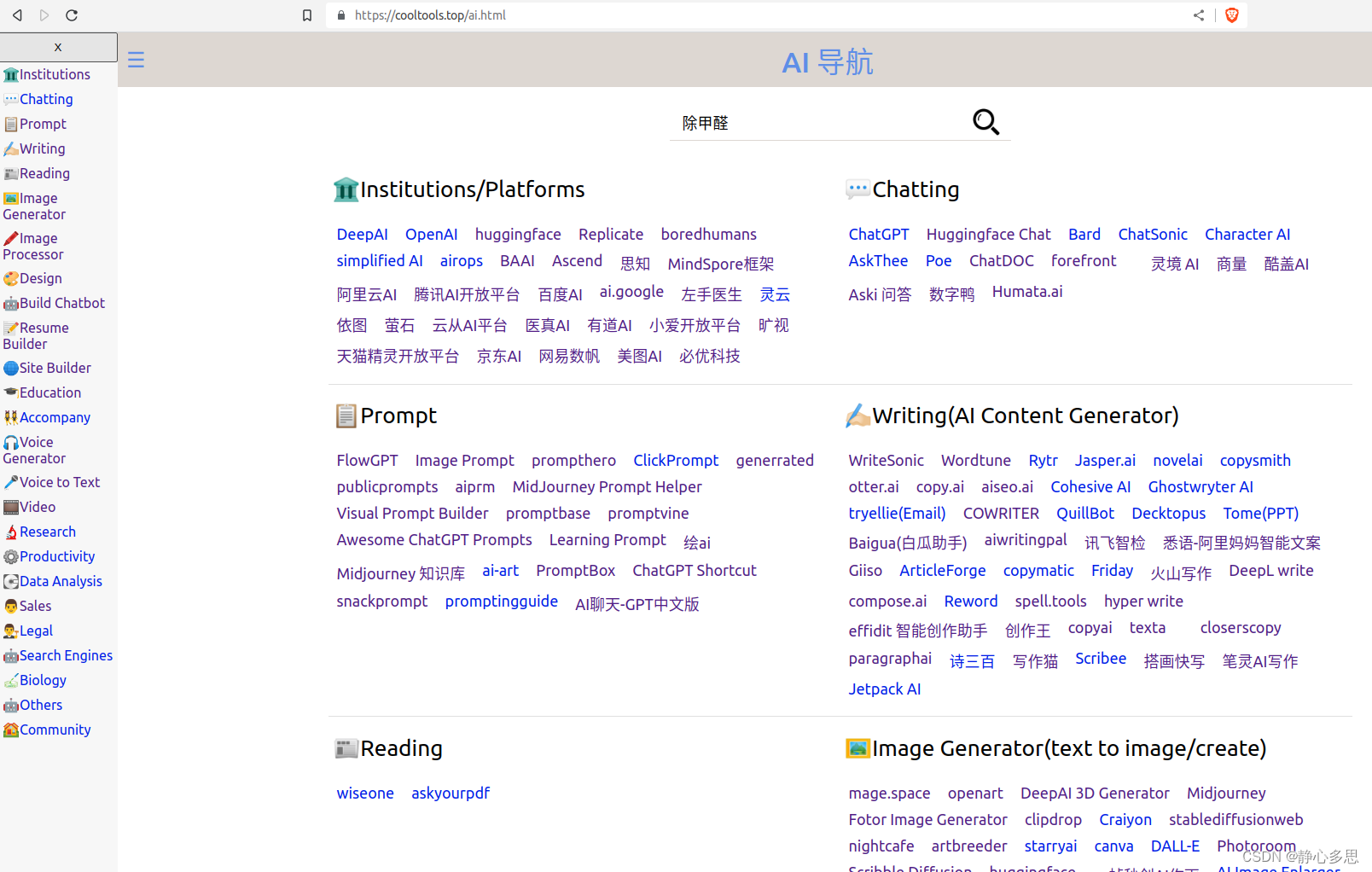Image resolution: width=1372 pixels, height=872 pixels.
Task: Select Design in the sidebar
Action: 32,278
